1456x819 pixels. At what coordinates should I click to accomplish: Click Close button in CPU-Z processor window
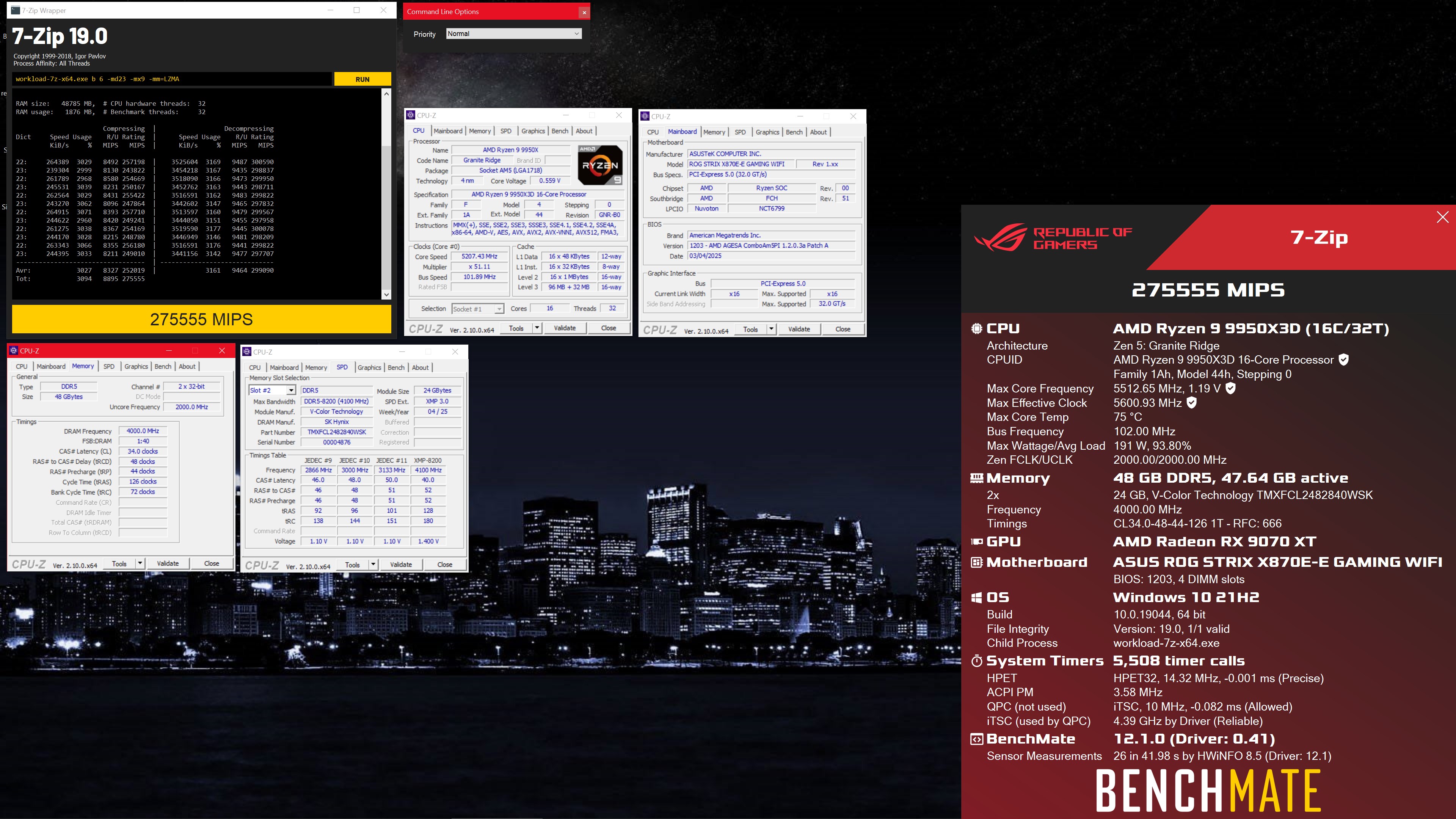coord(608,328)
